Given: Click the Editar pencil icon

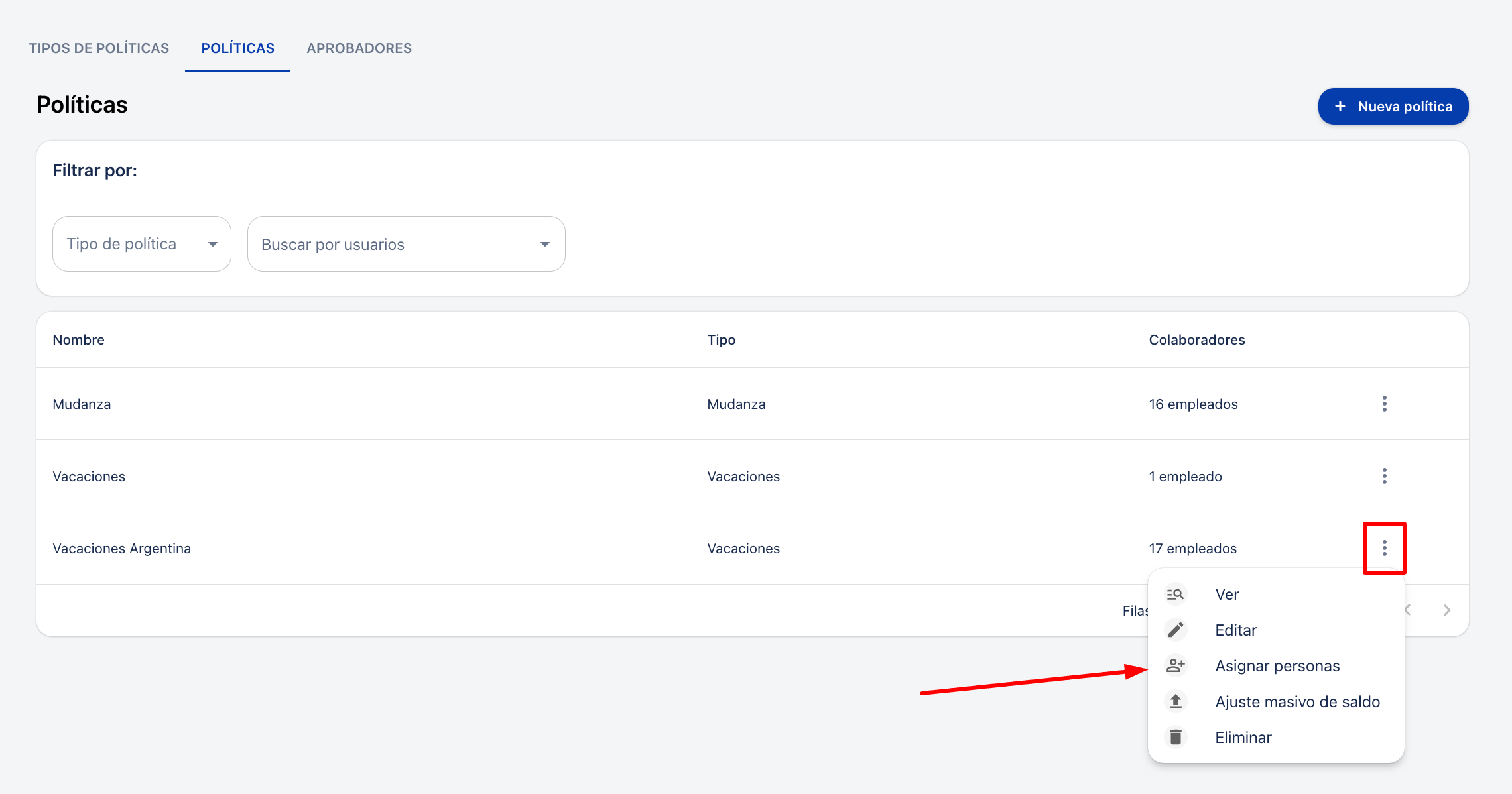Looking at the screenshot, I should pos(1175,630).
